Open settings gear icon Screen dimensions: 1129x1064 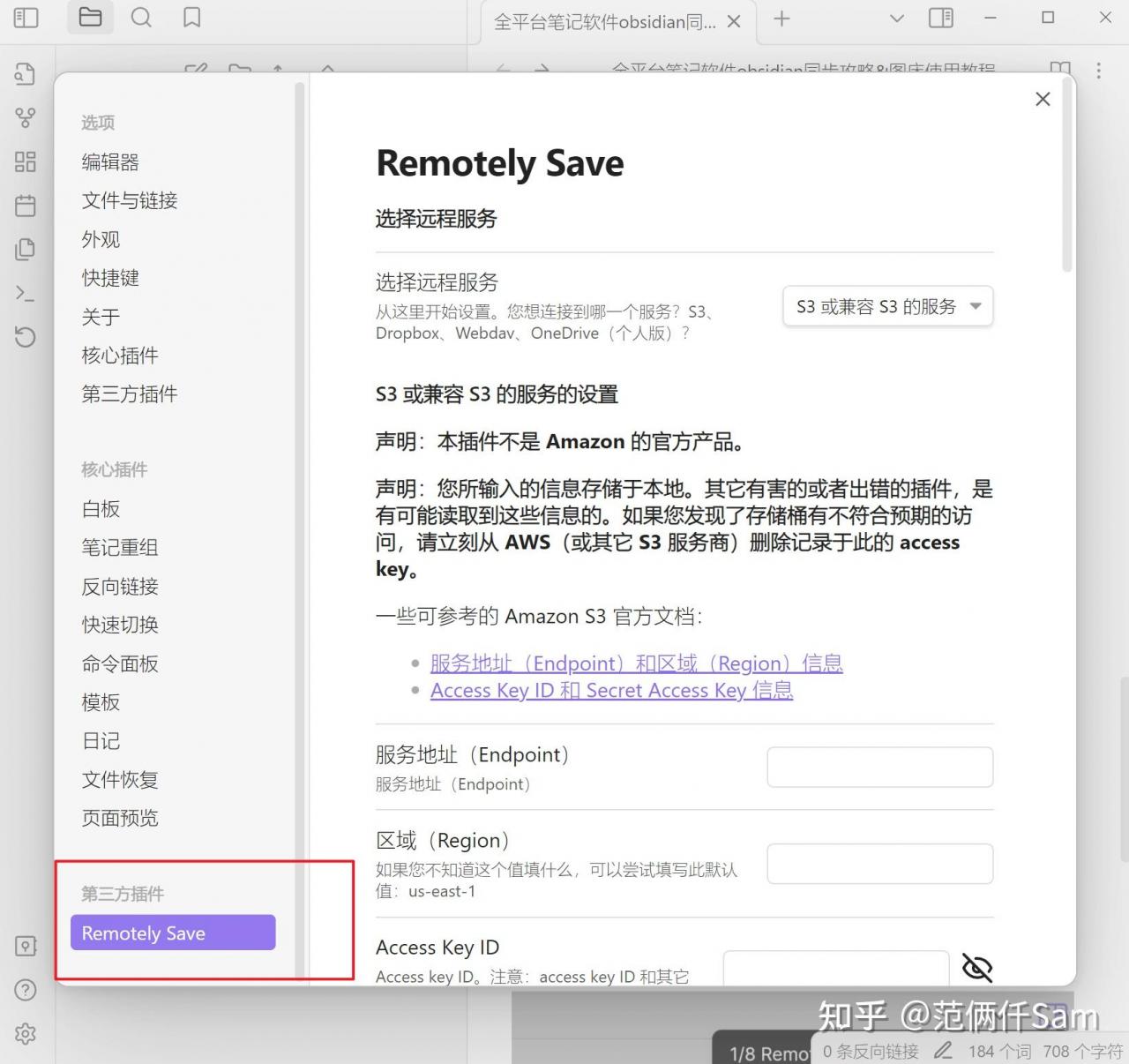[x=26, y=1034]
